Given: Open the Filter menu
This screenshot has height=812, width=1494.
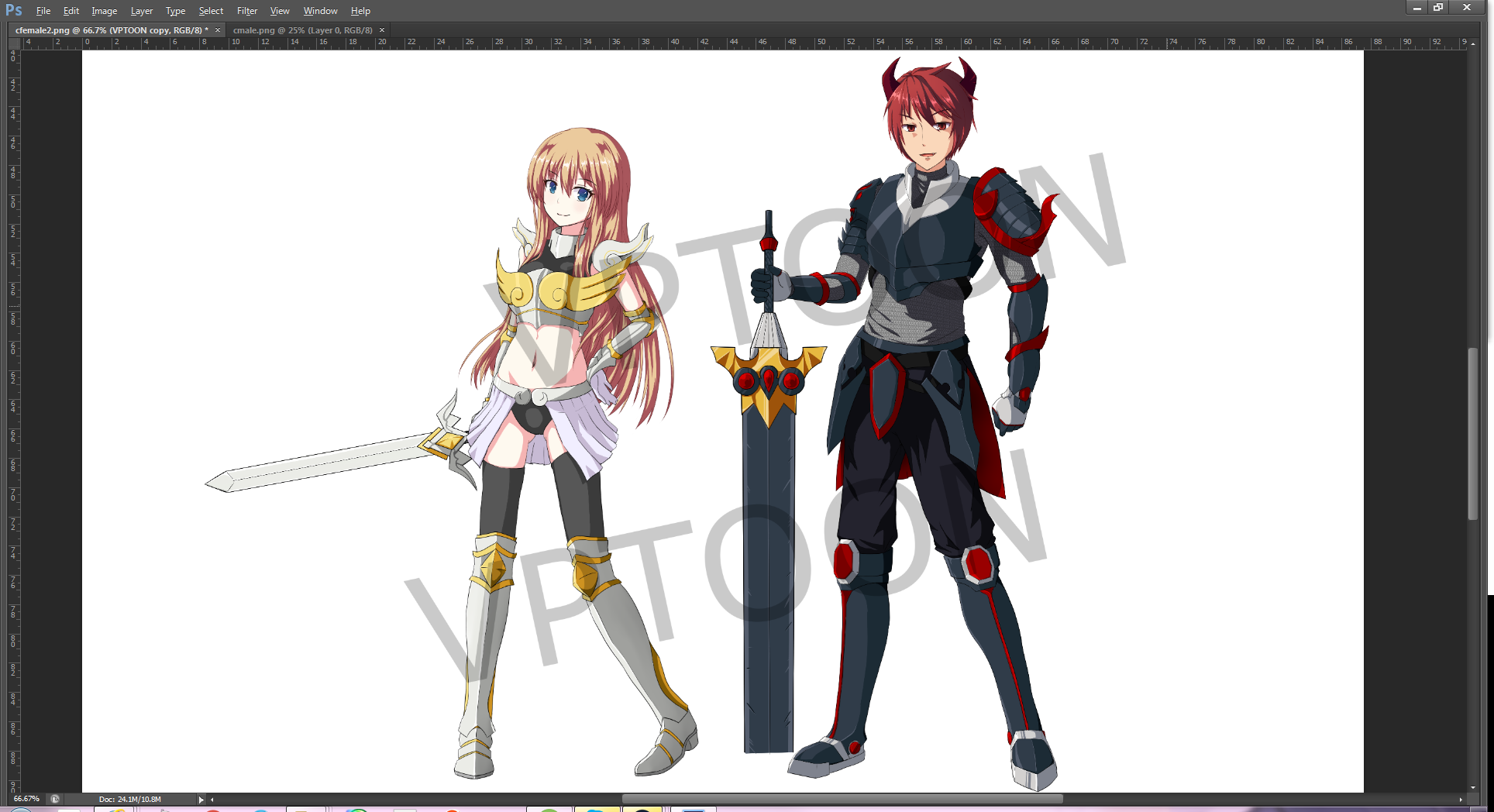Looking at the screenshot, I should (x=247, y=11).
